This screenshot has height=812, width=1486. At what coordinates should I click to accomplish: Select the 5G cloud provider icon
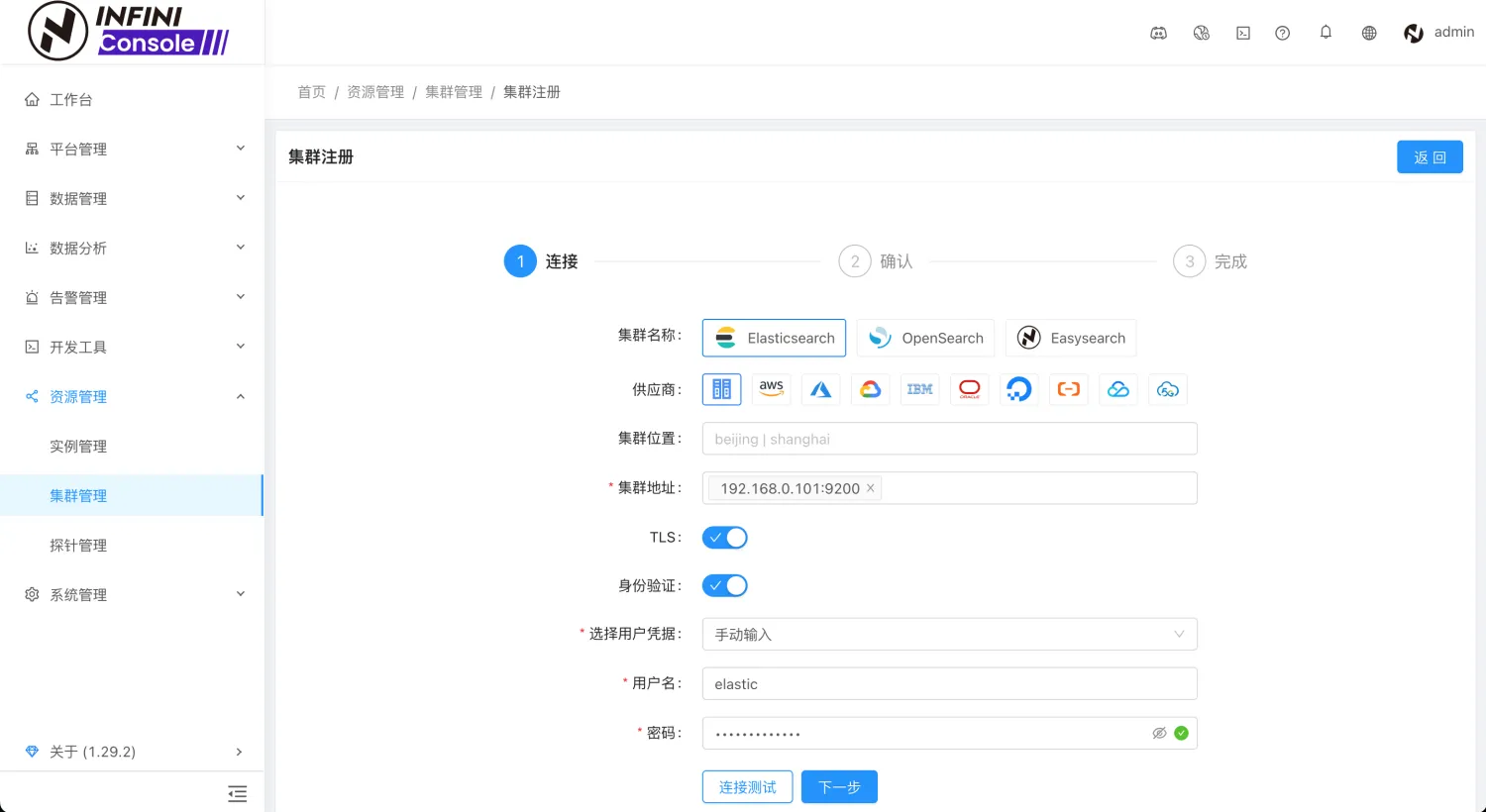click(1168, 389)
